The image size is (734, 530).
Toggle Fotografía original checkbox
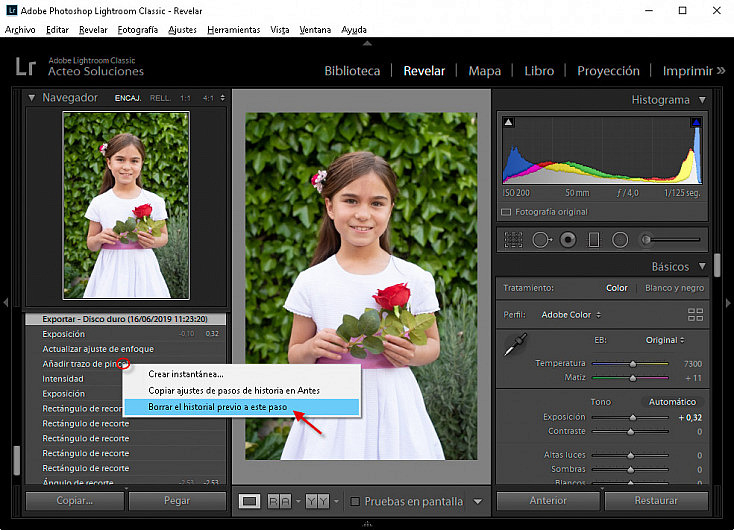506,212
